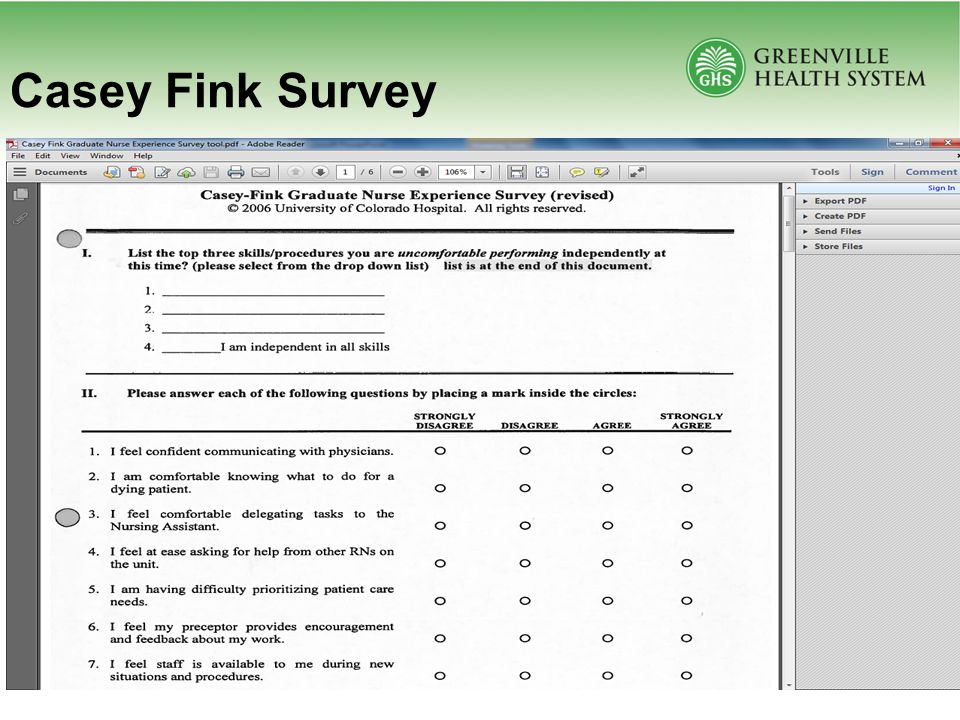
Task: Click the Greenville Health System logo
Action: (x=806, y=67)
